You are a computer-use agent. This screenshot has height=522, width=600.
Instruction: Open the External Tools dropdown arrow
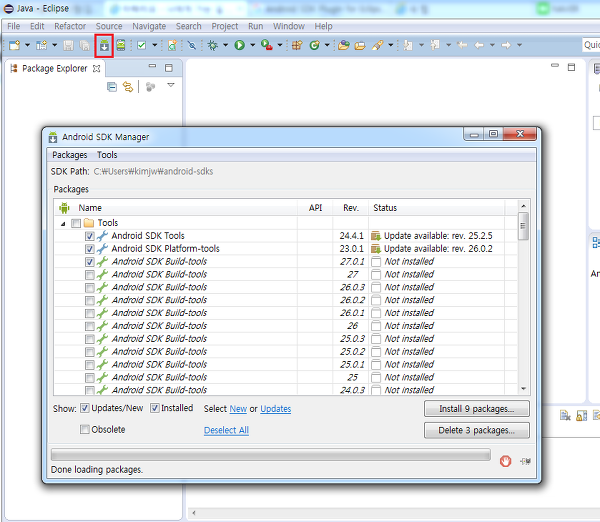280,45
